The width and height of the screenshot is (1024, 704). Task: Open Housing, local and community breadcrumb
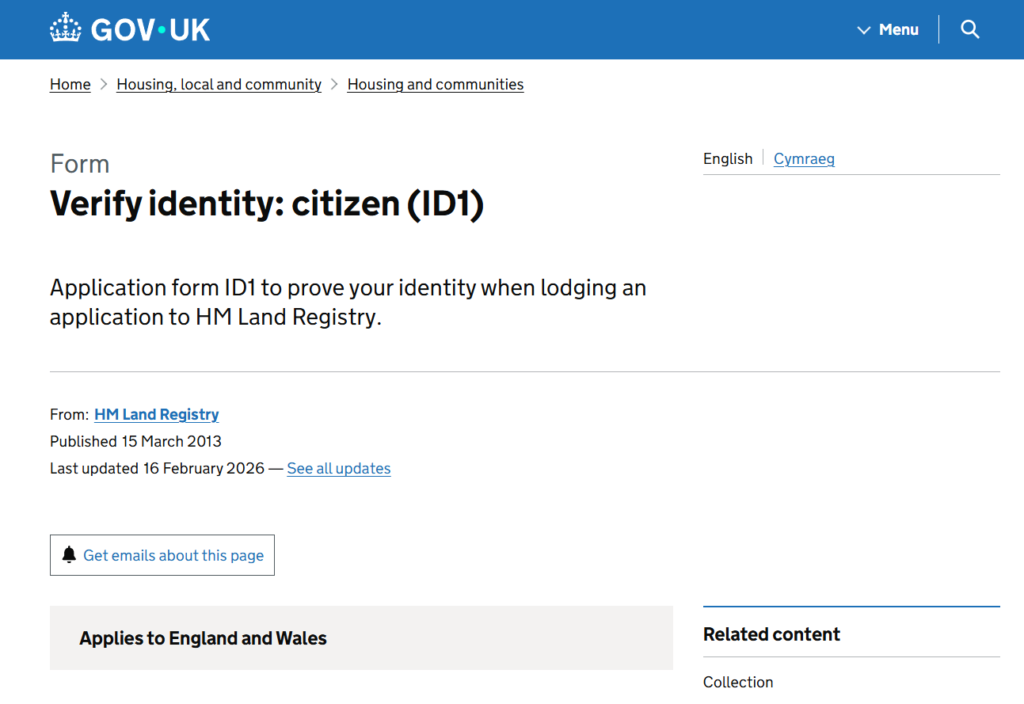219,84
